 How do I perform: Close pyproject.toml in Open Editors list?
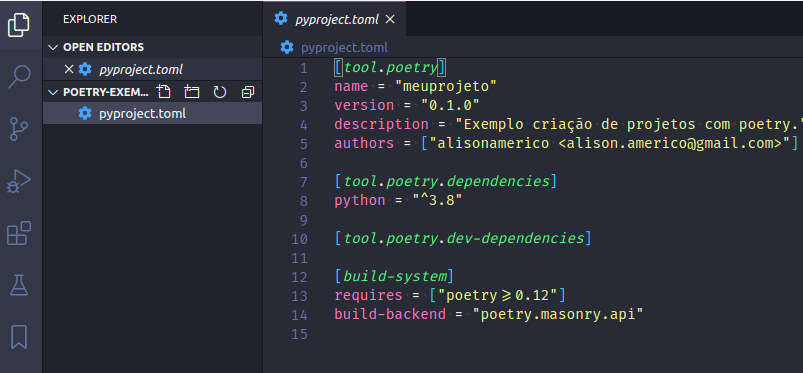pos(69,69)
